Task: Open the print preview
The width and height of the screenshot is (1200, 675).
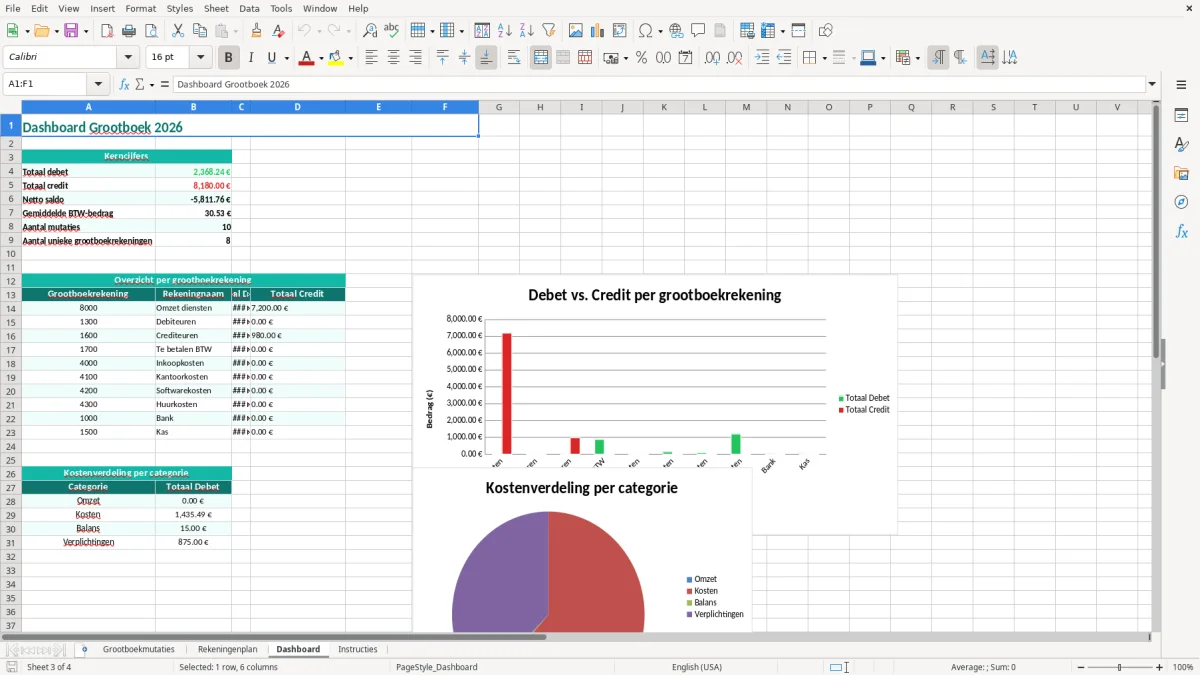Action: (151, 31)
